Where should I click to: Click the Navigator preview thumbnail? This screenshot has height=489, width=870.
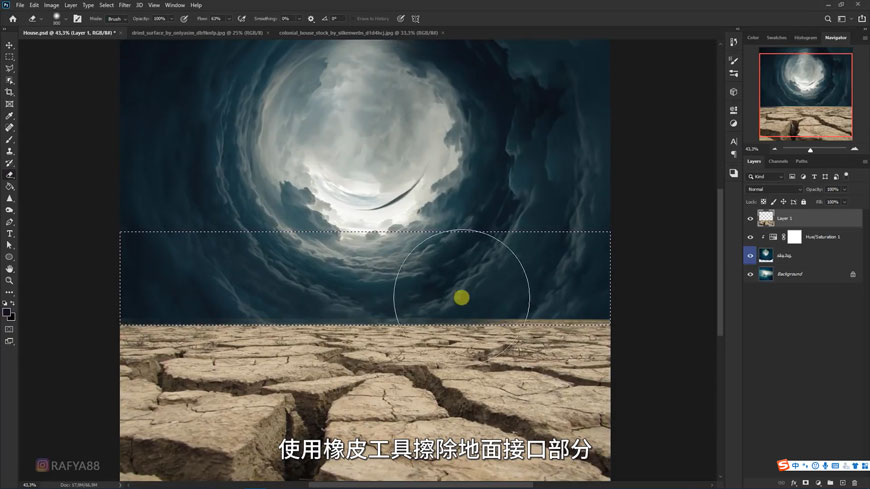pos(805,95)
